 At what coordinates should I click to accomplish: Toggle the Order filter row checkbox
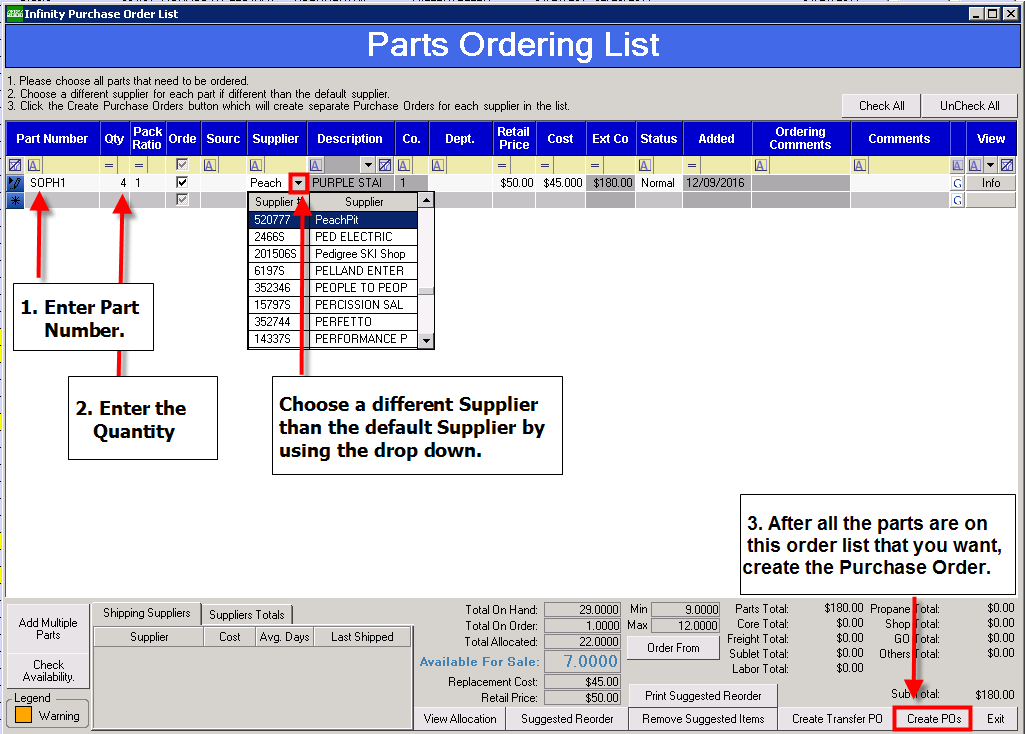pyautogui.click(x=182, y=165)
